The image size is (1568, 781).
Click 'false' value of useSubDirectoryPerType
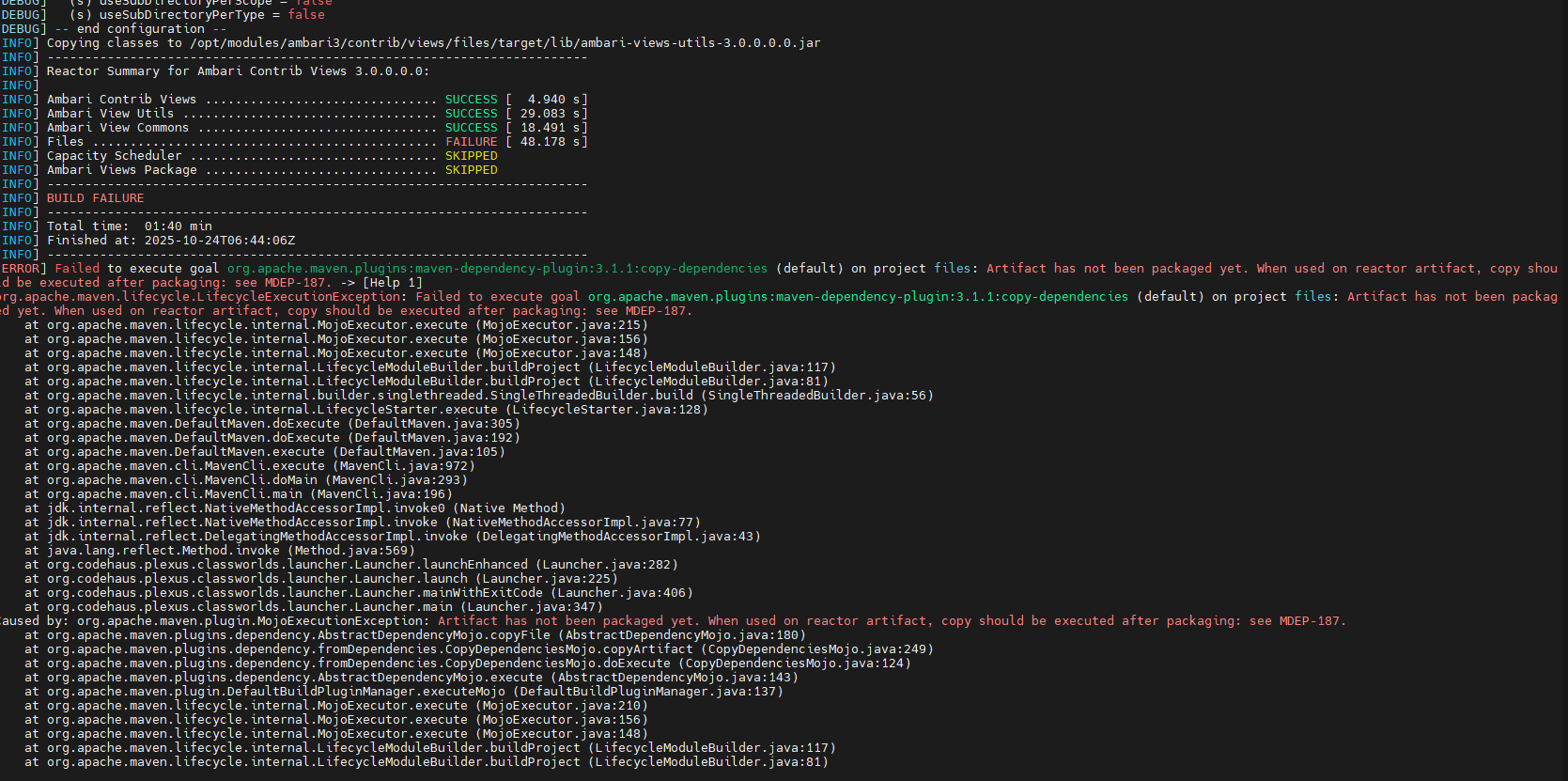tap(306, 15)
